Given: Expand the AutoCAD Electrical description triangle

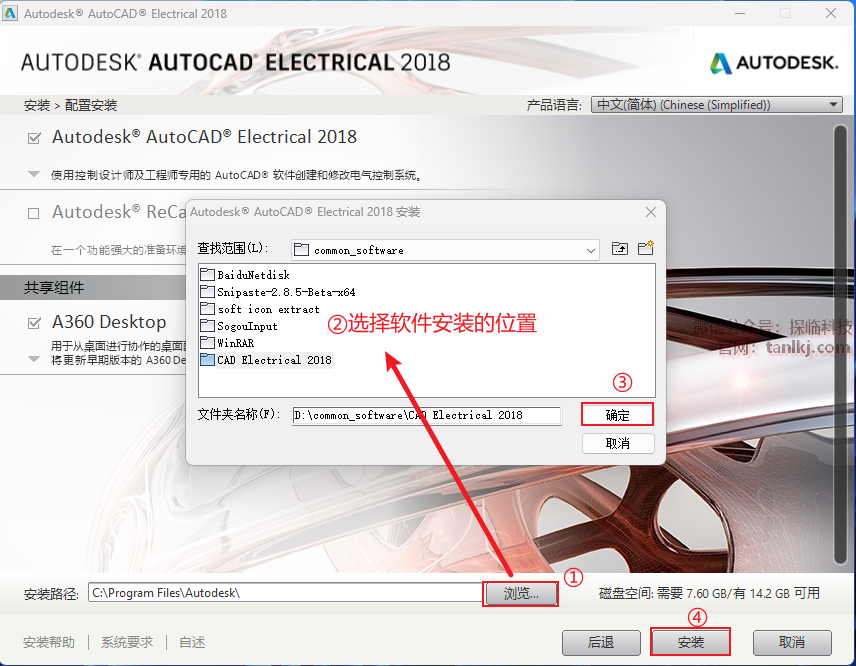Looking at the screenshot, I should [x=34, y=175].
